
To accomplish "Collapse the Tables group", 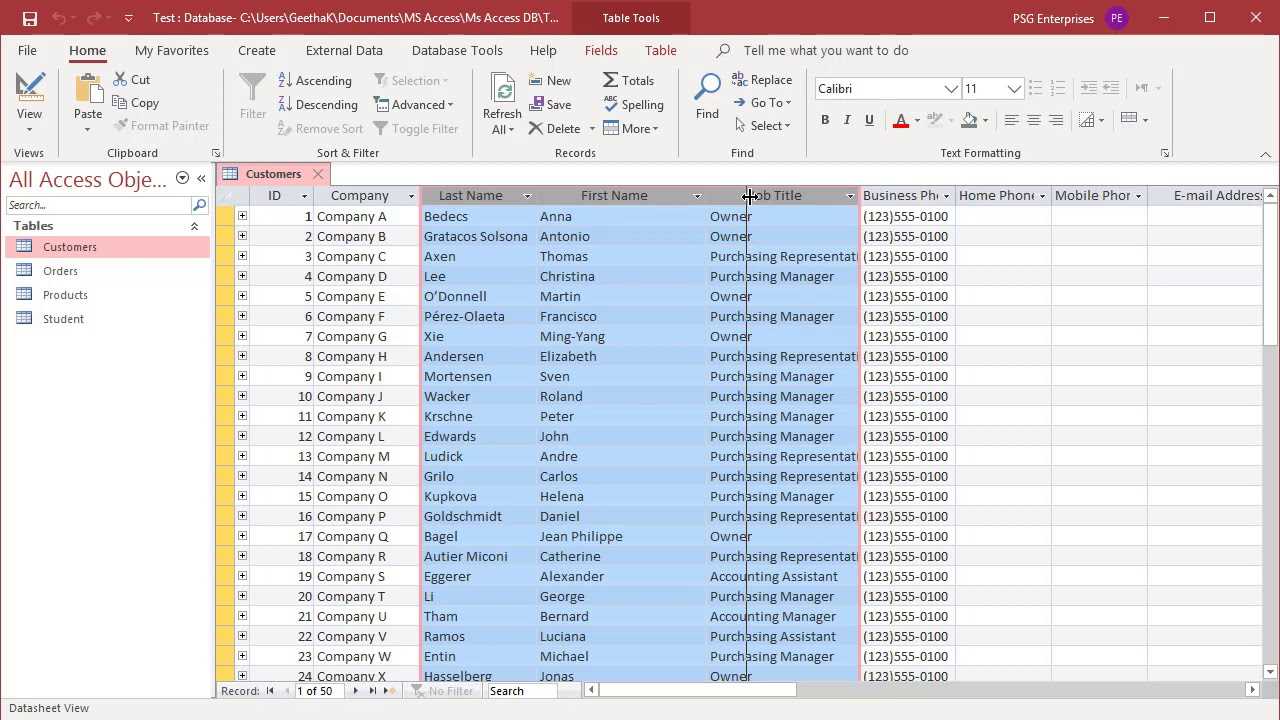I will tap(194, 226).
